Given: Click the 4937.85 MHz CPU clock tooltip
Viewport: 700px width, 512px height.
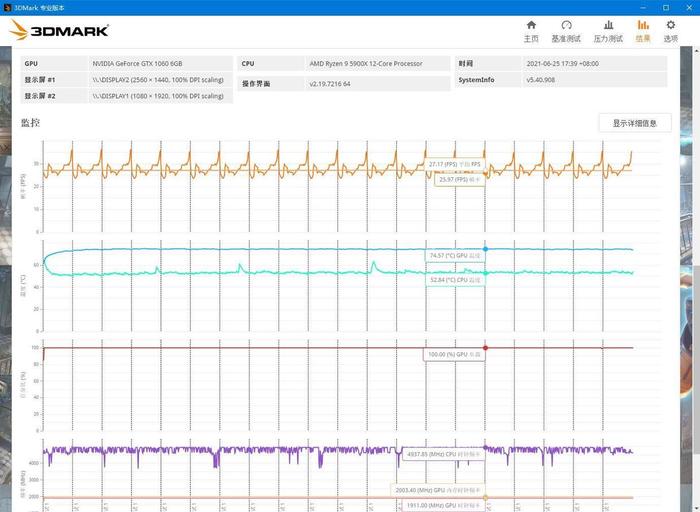Looking at the screenshot, I should [x=443, y=454].
